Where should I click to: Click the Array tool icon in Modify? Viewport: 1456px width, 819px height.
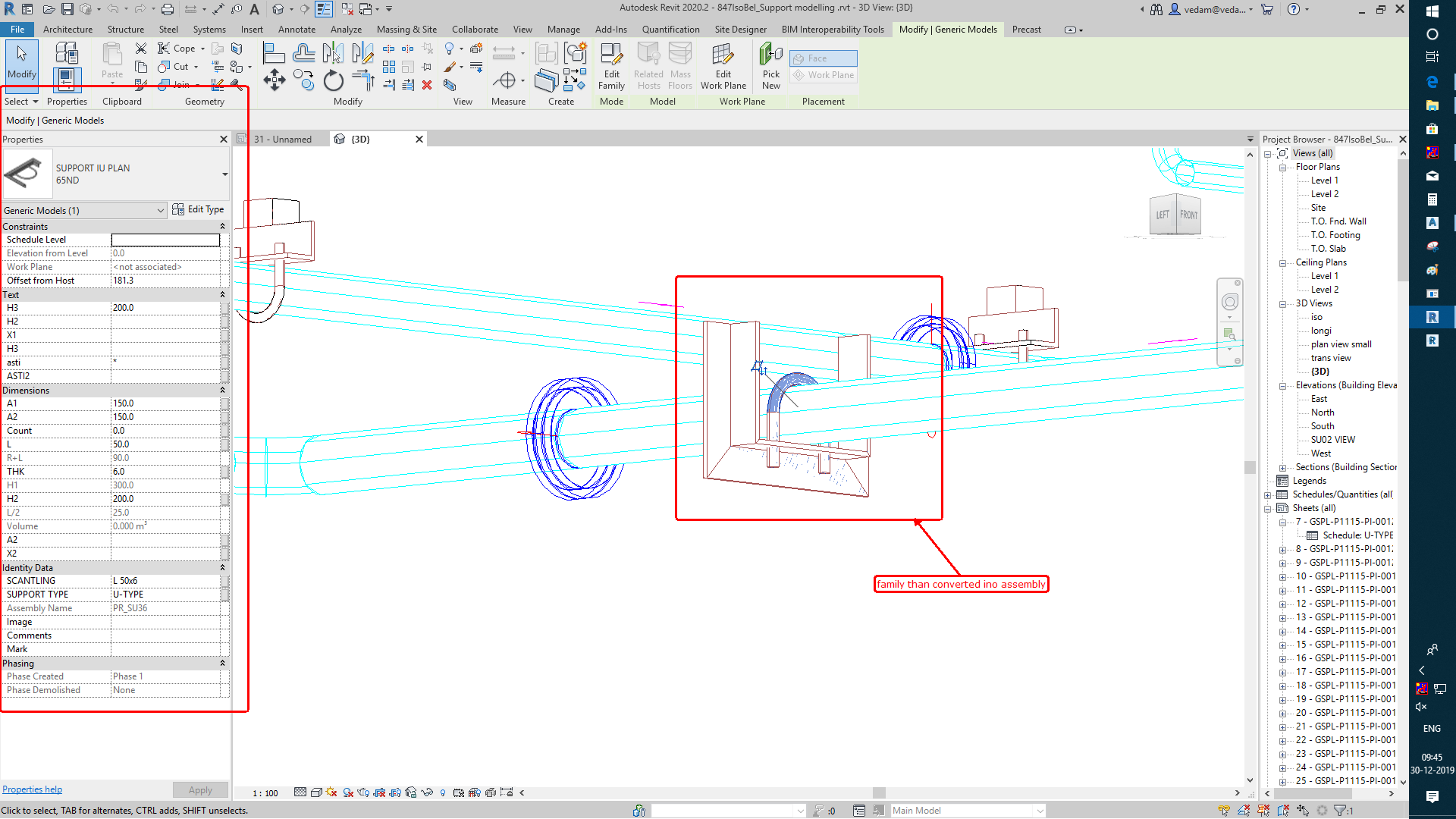[391, 67]
